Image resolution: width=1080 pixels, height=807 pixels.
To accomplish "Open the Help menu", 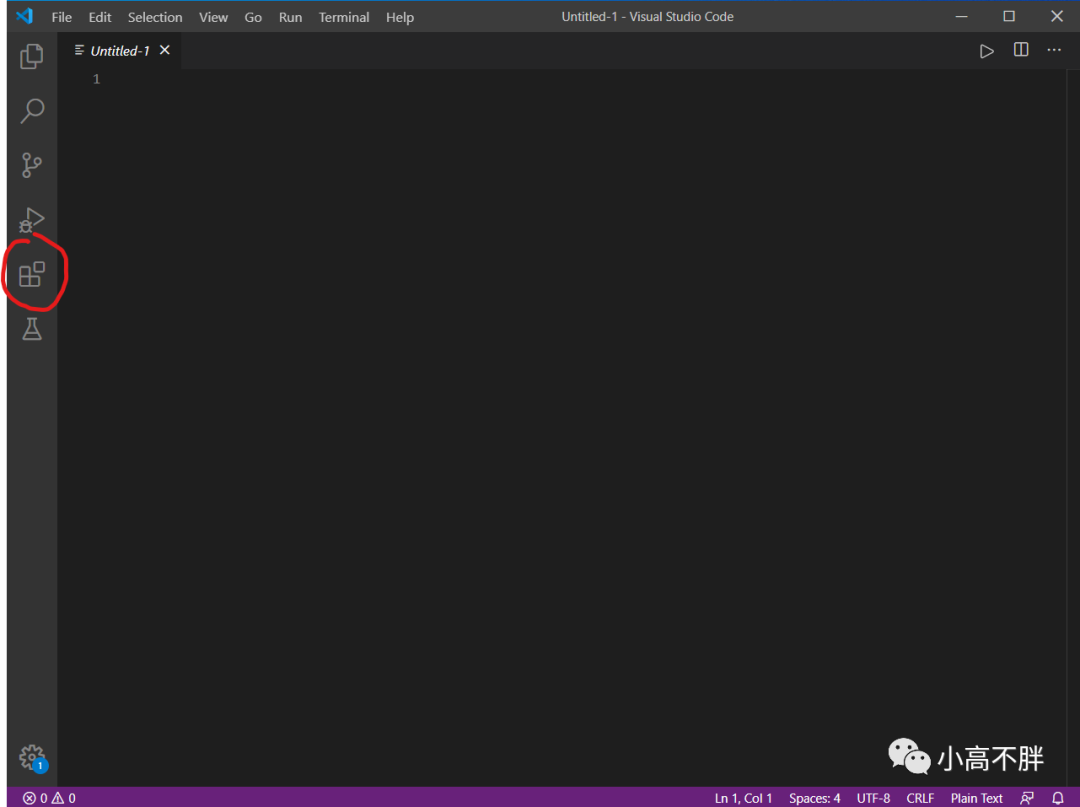I will click(x=399, y=17).
